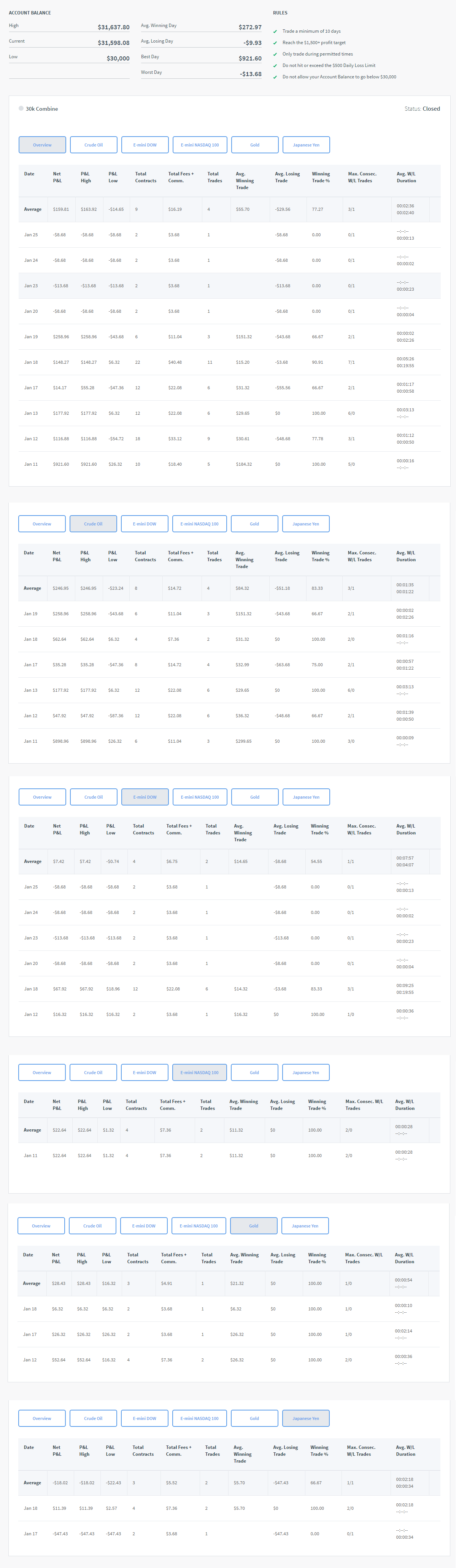The image size is (456, 1568).
Task: Click the highlighted E-mini DOW tab
Action: pyautogui.click(x=145, y=797)
